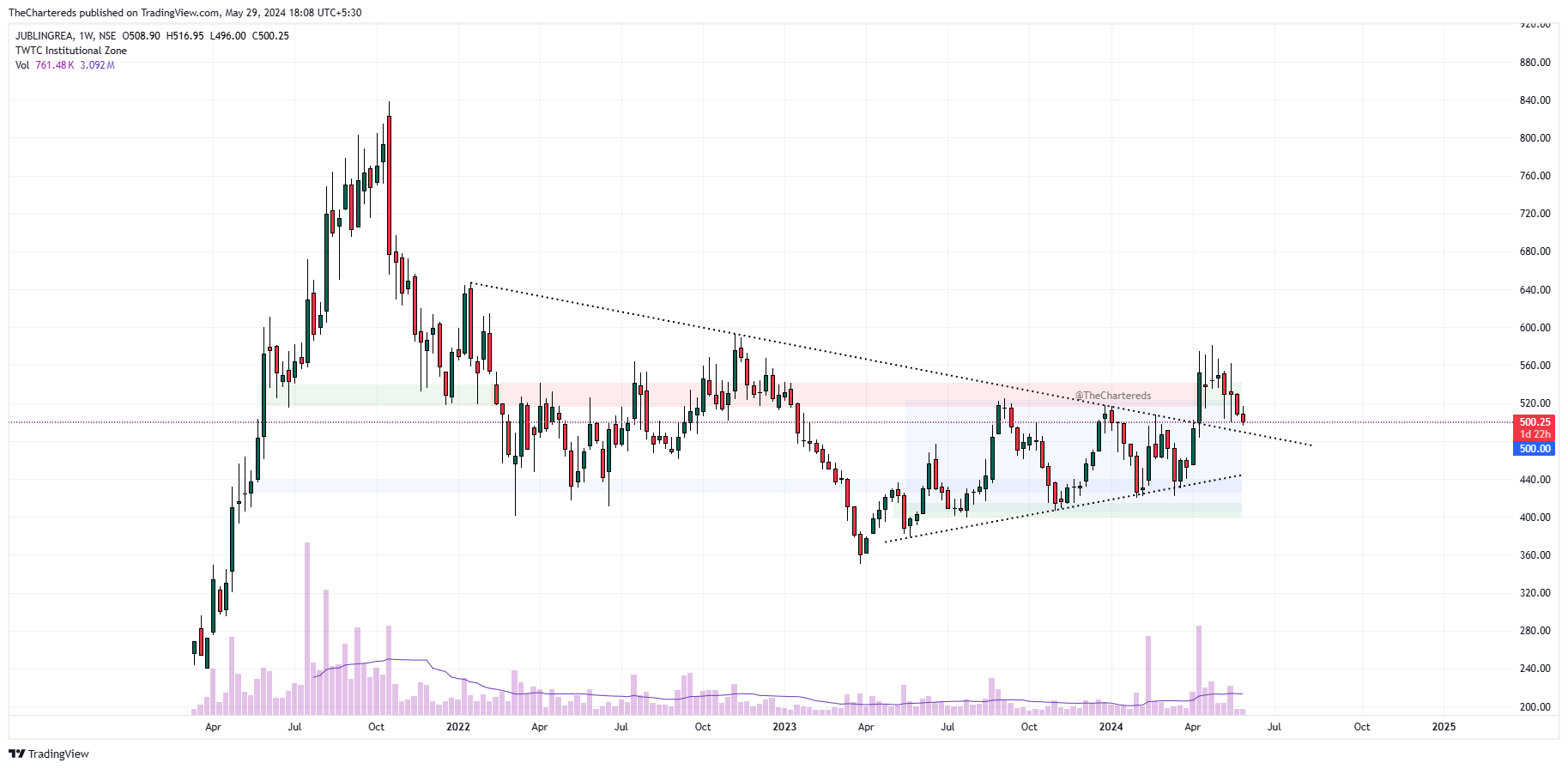
Task: Click the 400.00 price axis label
Action: click(x=1535, y=518)
